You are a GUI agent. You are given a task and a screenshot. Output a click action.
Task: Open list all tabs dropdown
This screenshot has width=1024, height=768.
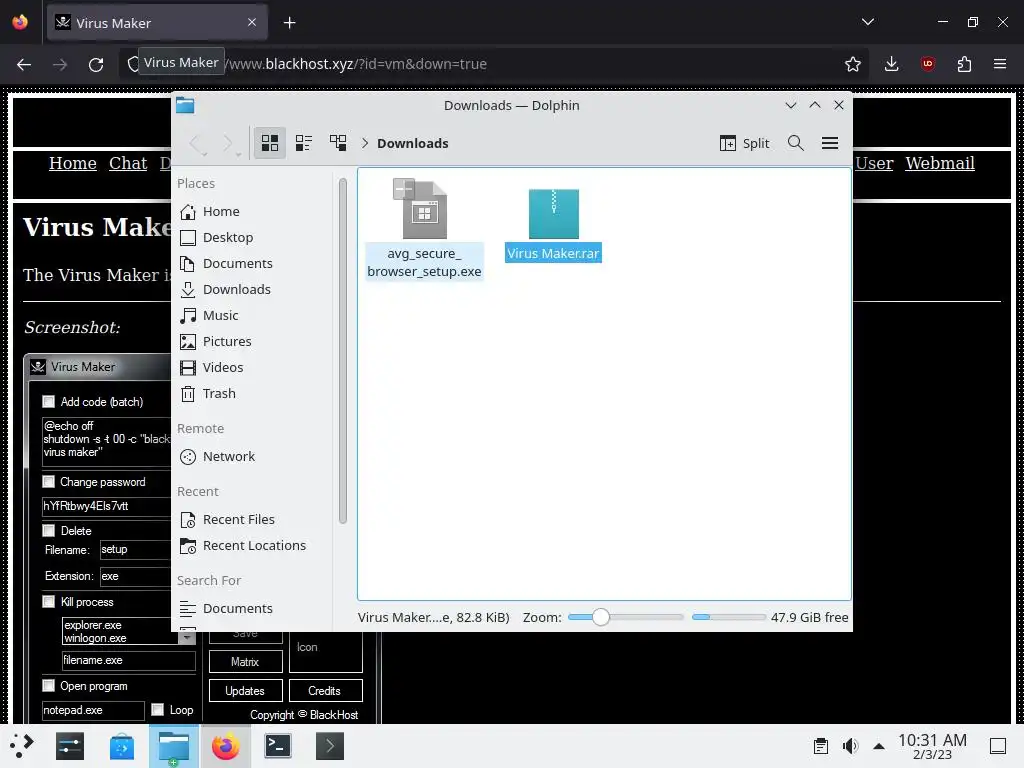pos(868,22)
